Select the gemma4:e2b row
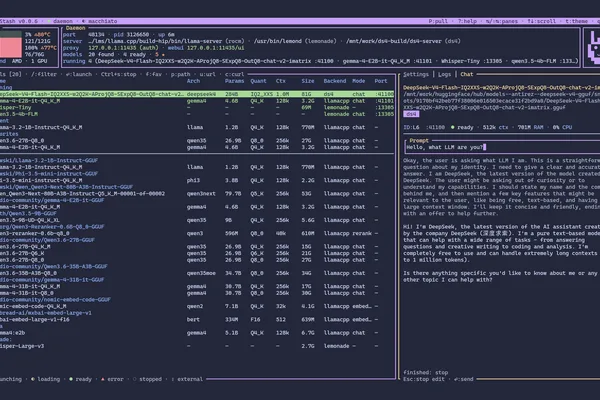This screenshot has width=600, height=400. (x=197, y=333)
